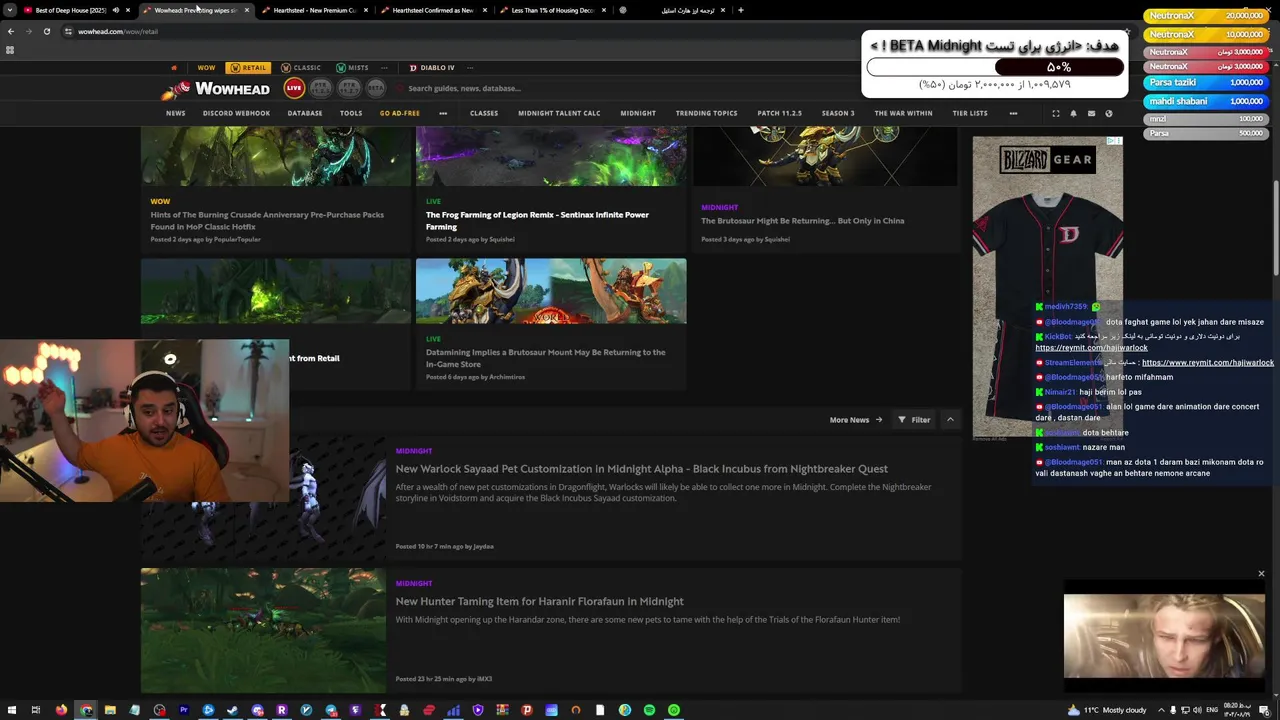1280x720 pixels.
Task: Open the Frog Farming of Legion Remix article
Action: coord(537,220)
